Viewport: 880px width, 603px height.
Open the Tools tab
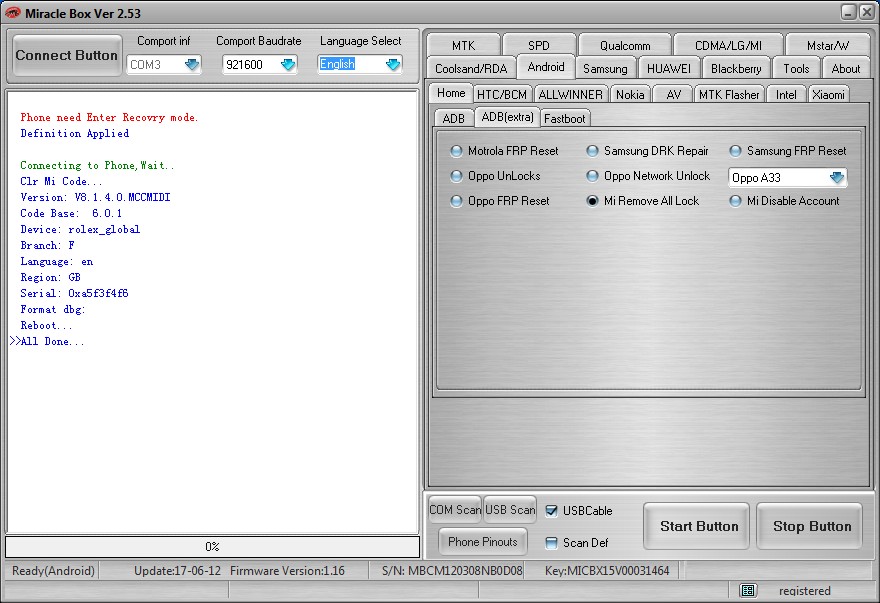[x=796, y=68]
